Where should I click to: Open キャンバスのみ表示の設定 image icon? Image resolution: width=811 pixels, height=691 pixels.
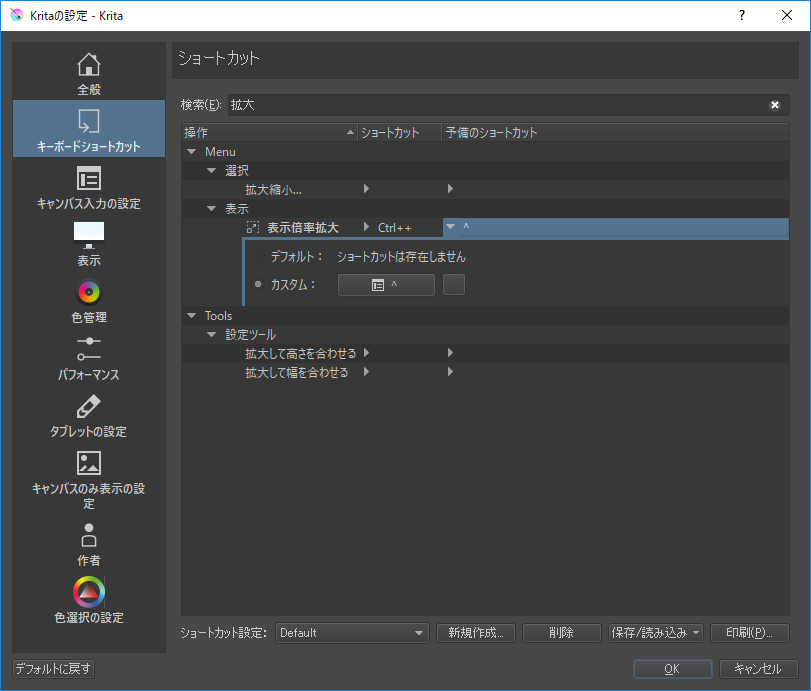(x=89, y=463)
